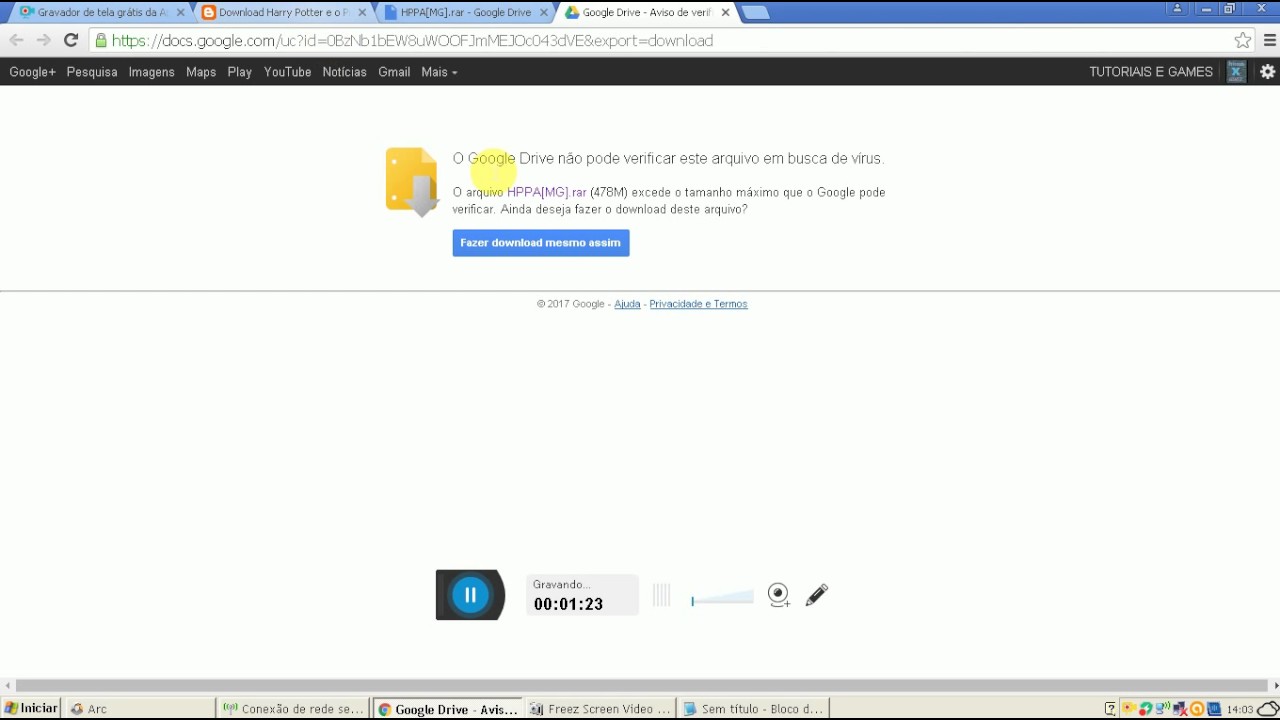Switch to 'Download Harry Potter' tab
This screenshot has width=1280, height=720.
click(x=283, y=12)
